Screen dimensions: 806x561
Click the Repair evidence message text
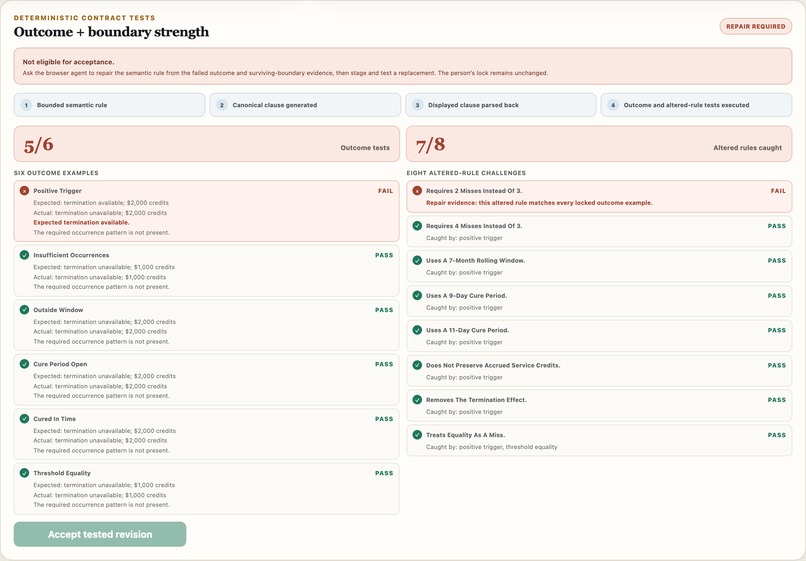point(539,203)
